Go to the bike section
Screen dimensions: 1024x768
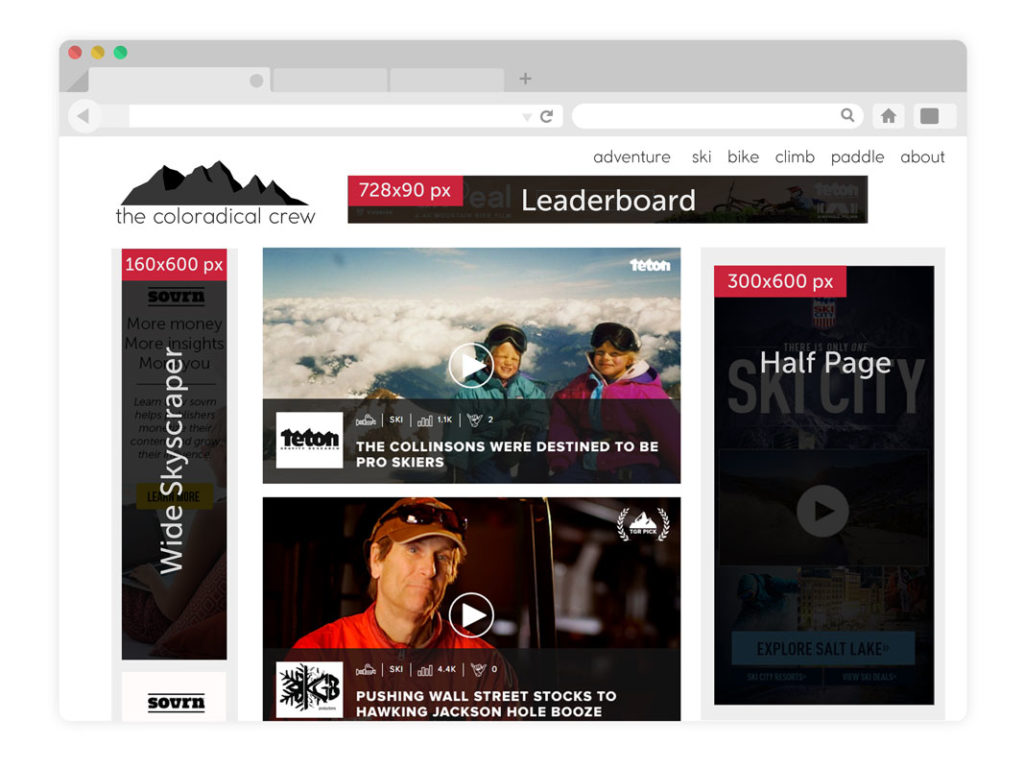tap(743, 157)
